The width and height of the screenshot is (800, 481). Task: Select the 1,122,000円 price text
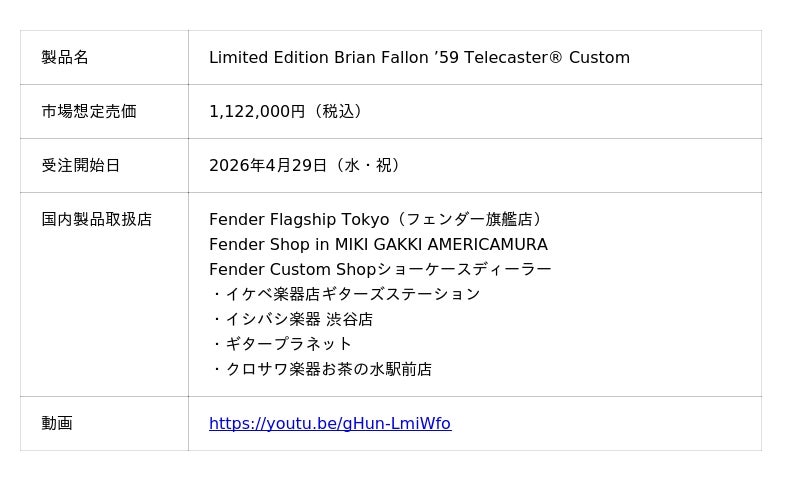click(x=257, y=112)
